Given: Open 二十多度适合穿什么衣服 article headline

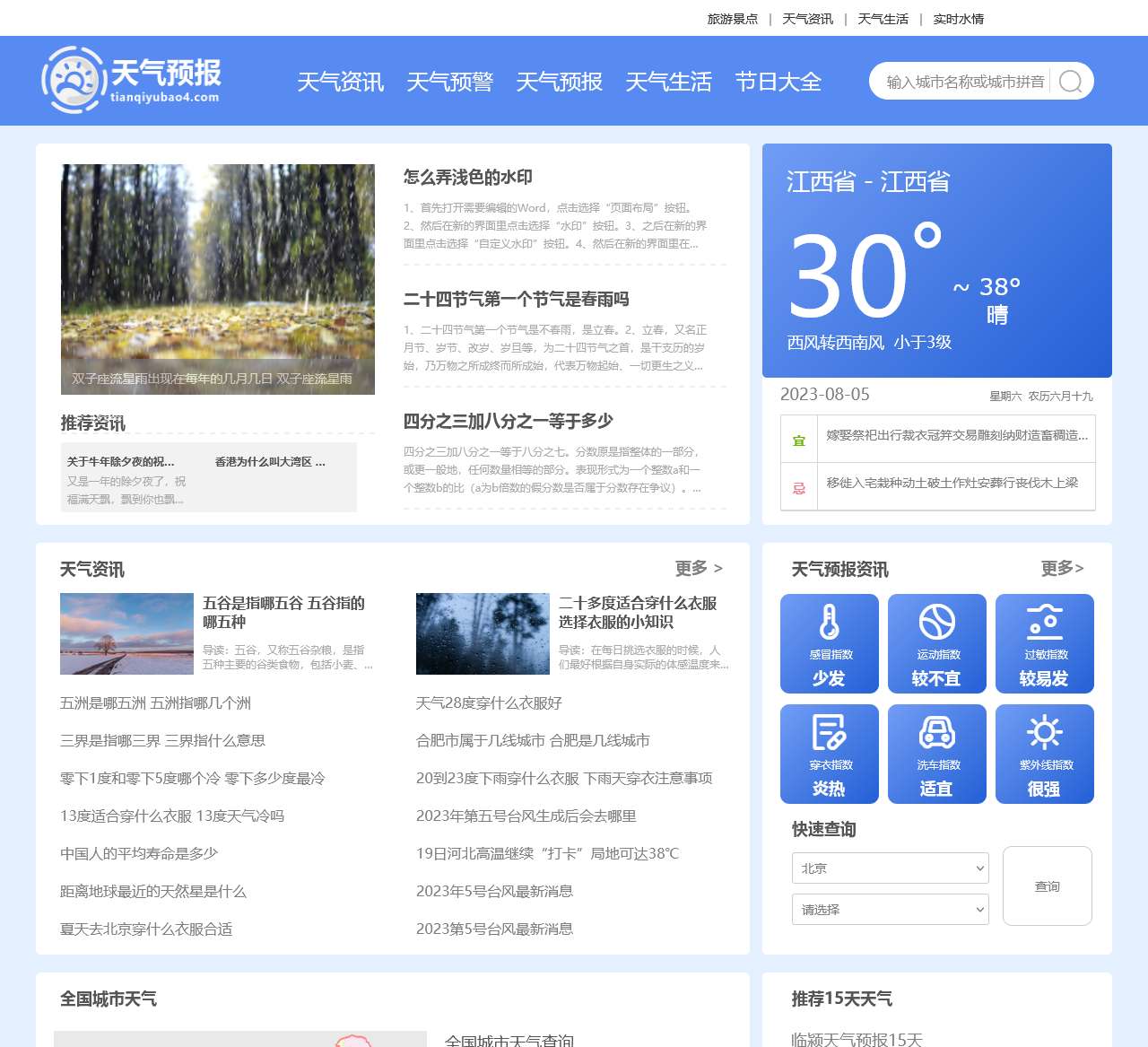Looking at the screenshot, I should (638, 612).
